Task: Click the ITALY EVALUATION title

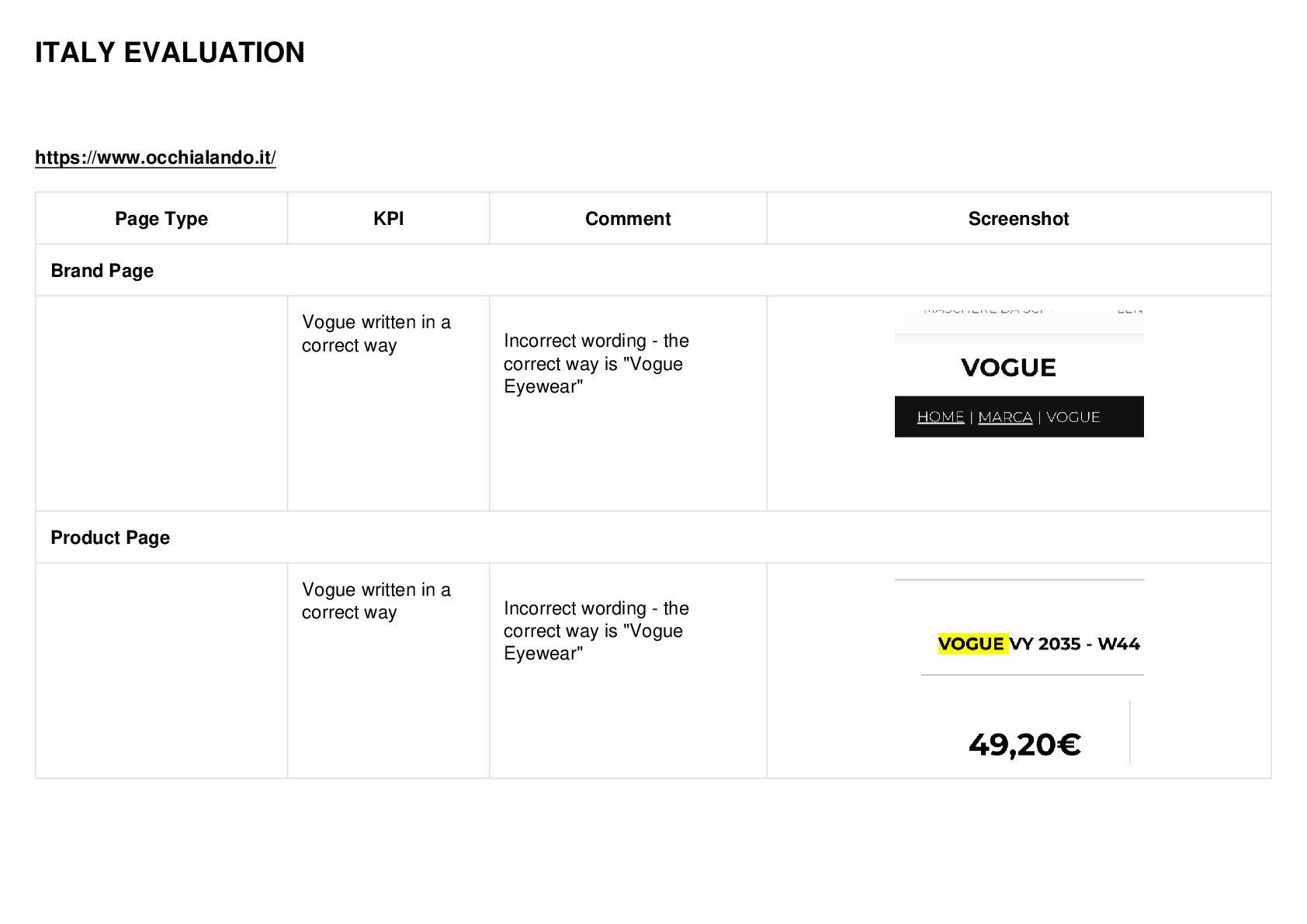Action: coord(170,53)
